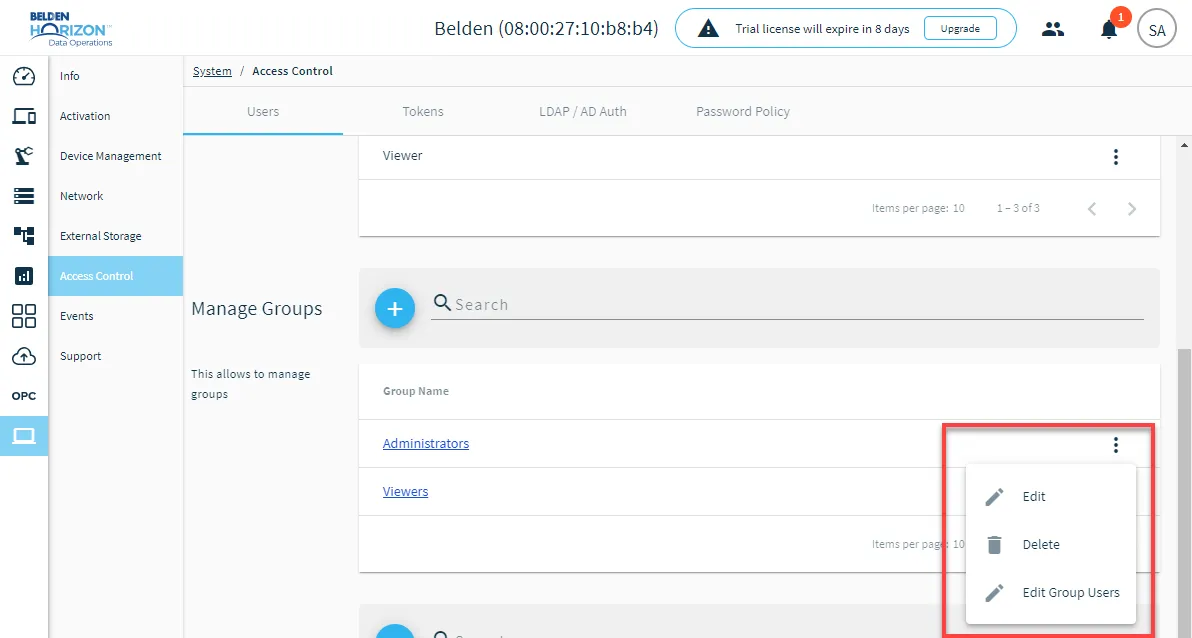Click the Upgrade button
This screenshot has width=1192, height=638.
pyautogui.click(x=960, y=29)
